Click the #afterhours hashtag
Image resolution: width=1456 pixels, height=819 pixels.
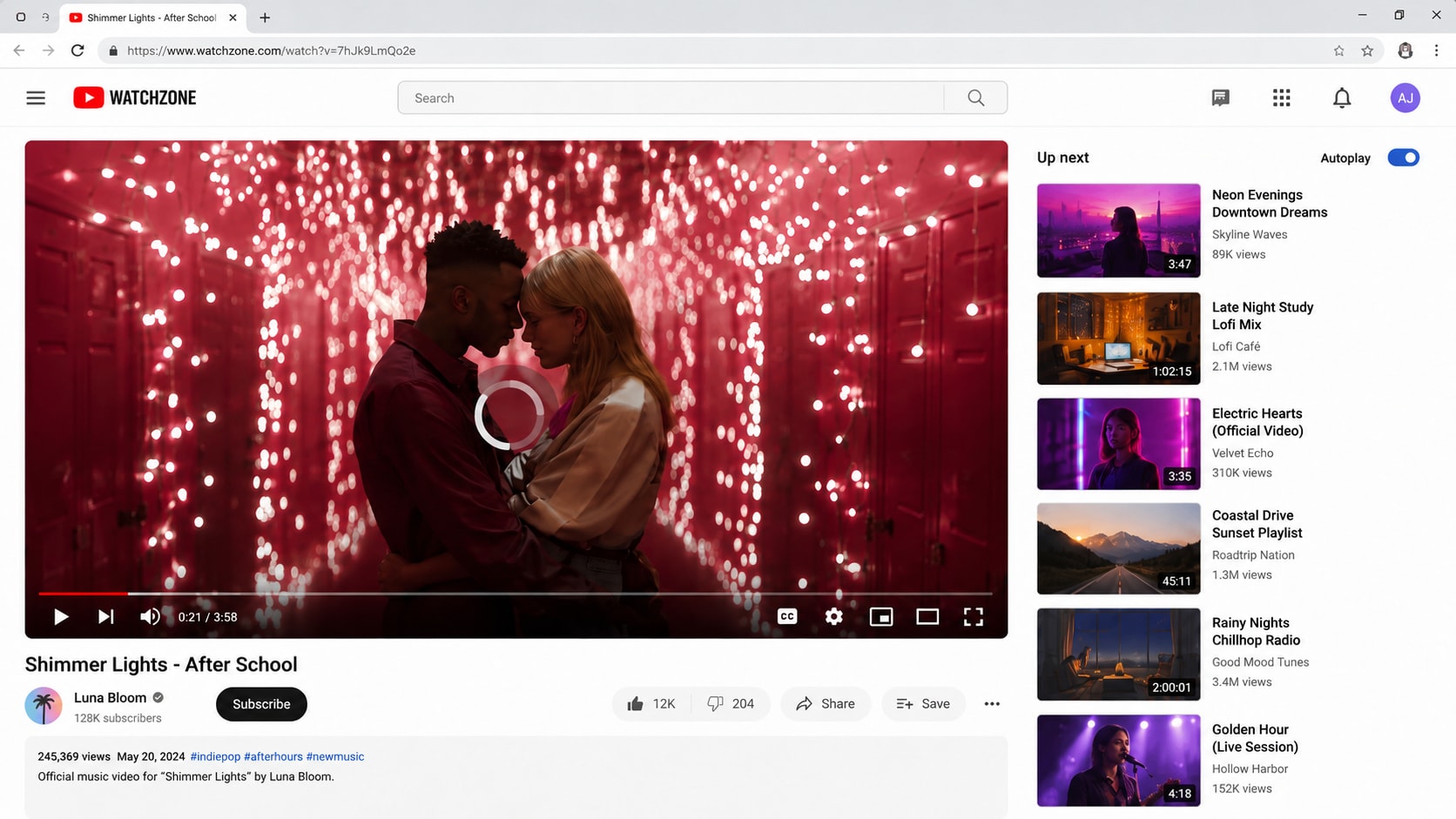click(273, 756)
